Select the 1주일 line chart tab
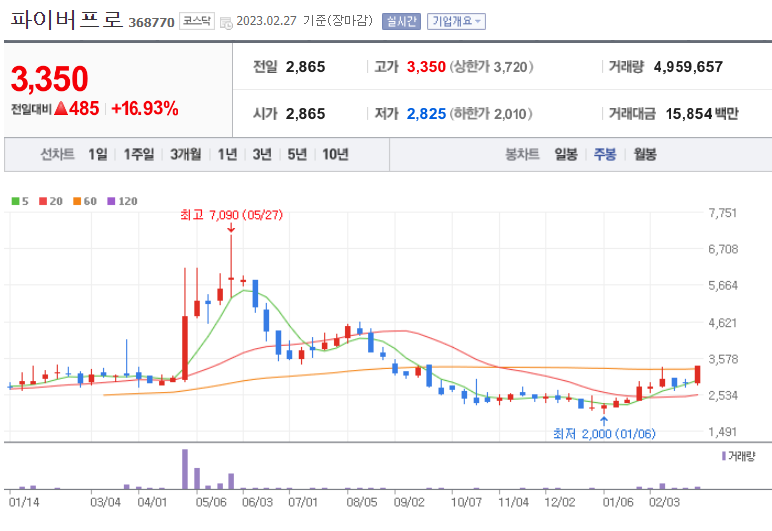The width and height of the screenshot is (772, 531). pos(139,155)
